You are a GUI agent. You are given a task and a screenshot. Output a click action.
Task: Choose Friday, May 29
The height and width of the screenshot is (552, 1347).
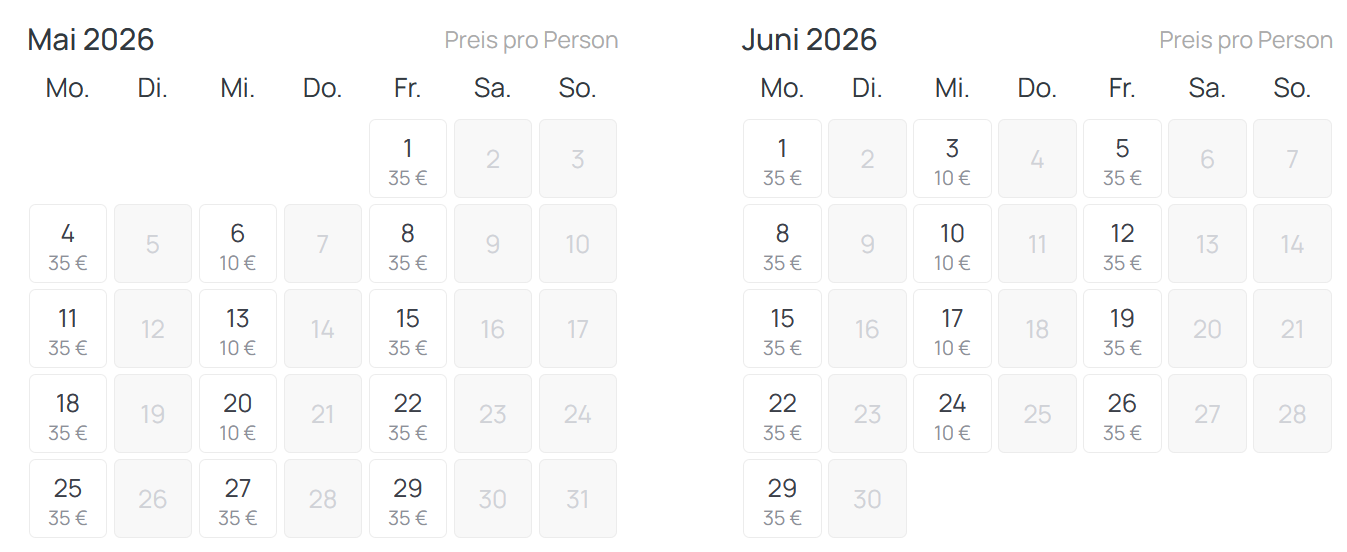pos(407,499)
